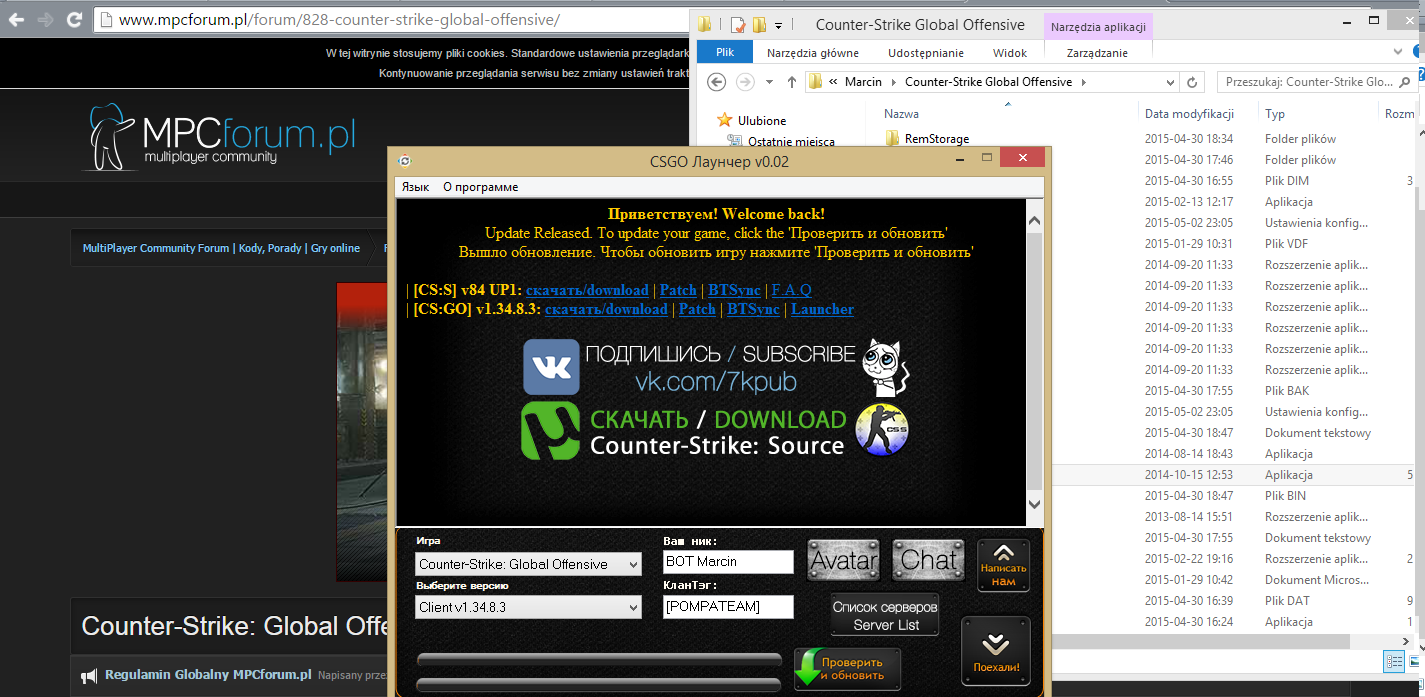Switch to the Udostępnianie tab
The width and height of the screenshot is (1425, 697).
coord(925,53)
